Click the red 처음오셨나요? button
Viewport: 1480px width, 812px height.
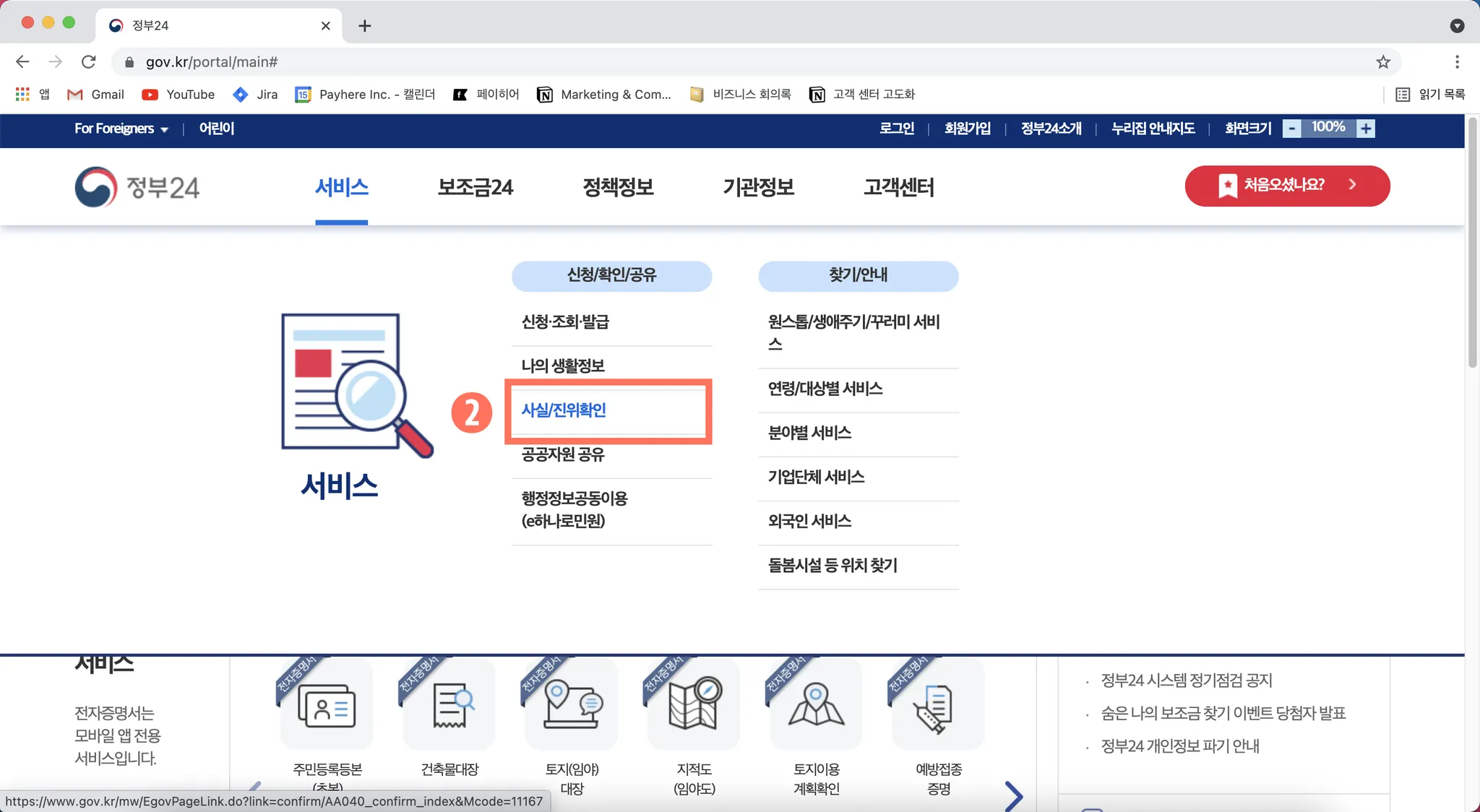pyautogui.click(x=1286, y=186)
